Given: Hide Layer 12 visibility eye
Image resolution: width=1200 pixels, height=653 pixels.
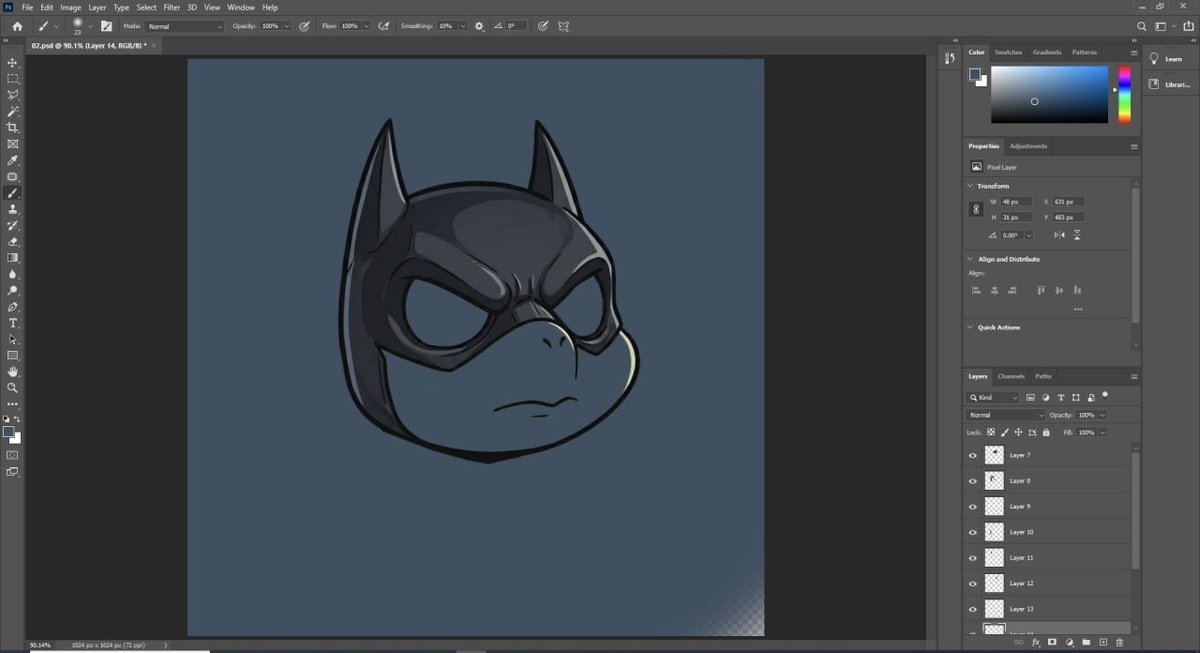Looking at the screenshot, I should coord(973,583).
